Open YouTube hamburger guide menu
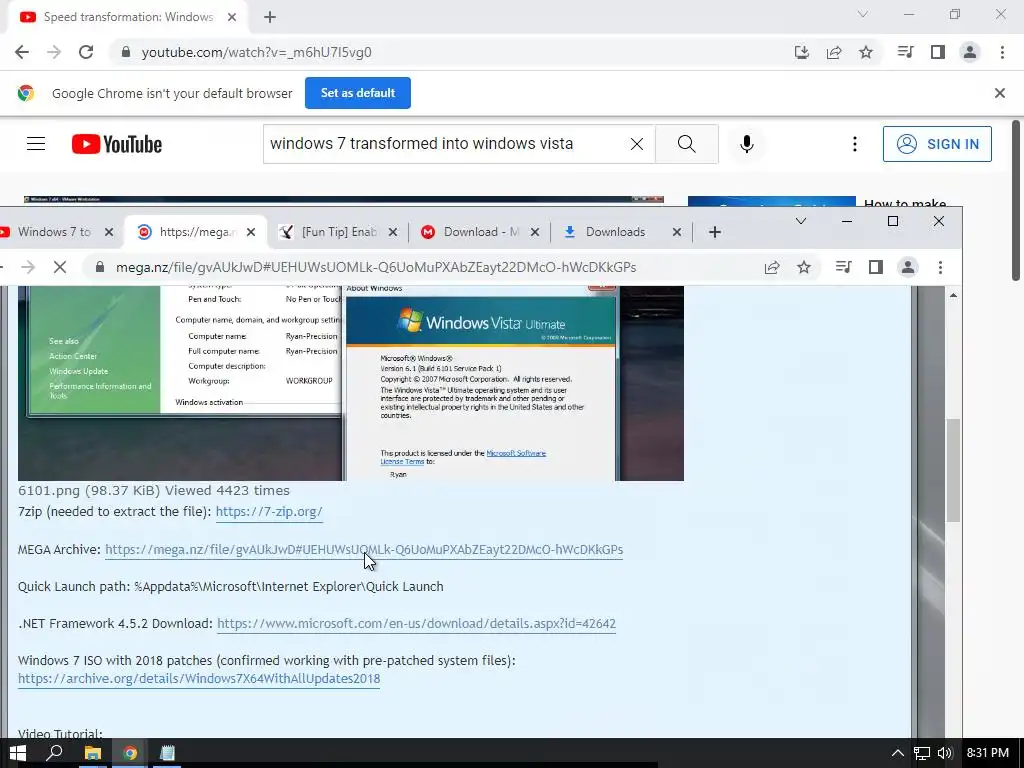 point(36,144)
